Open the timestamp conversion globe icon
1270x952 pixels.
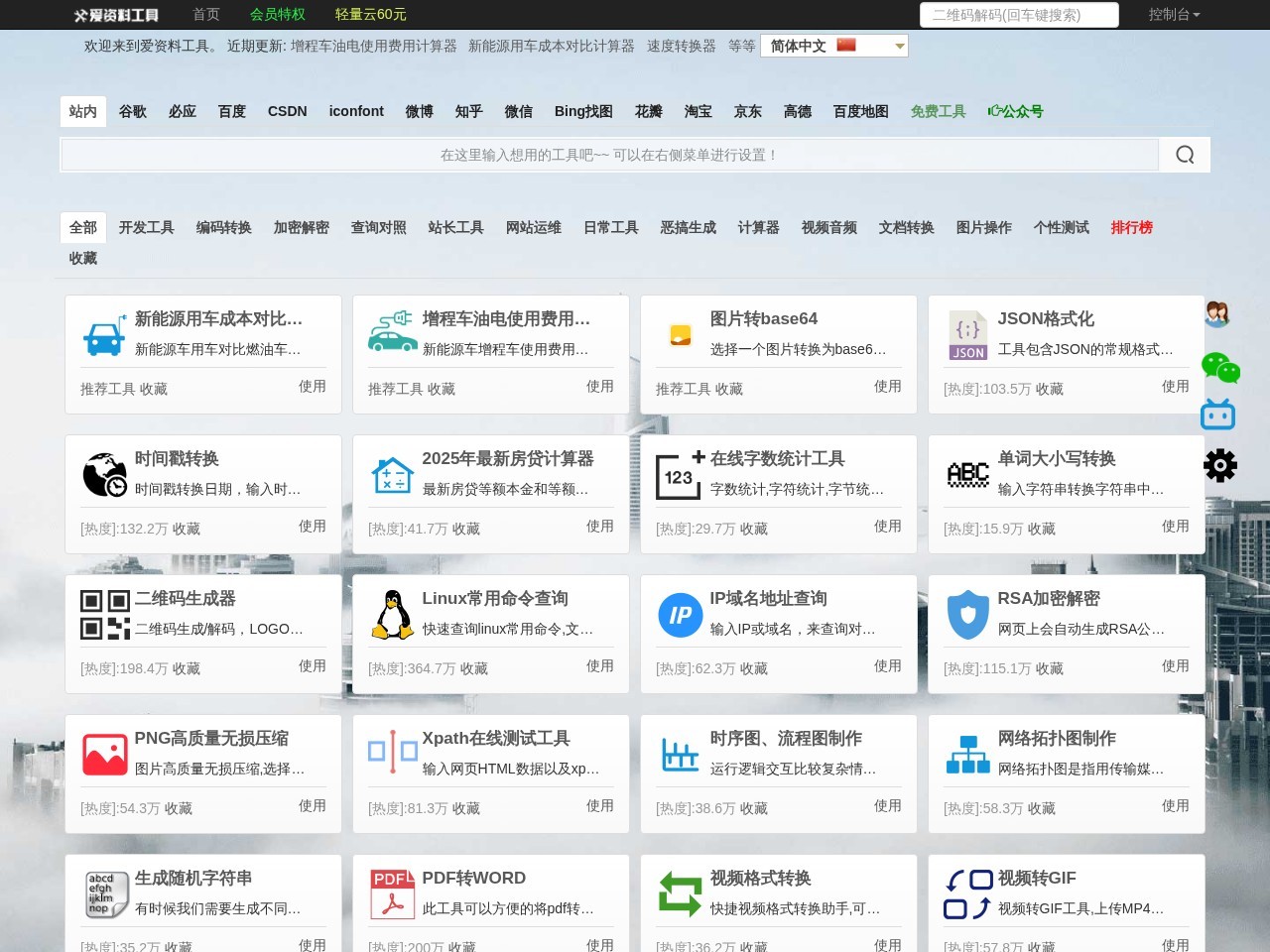[x=104, y=475]
